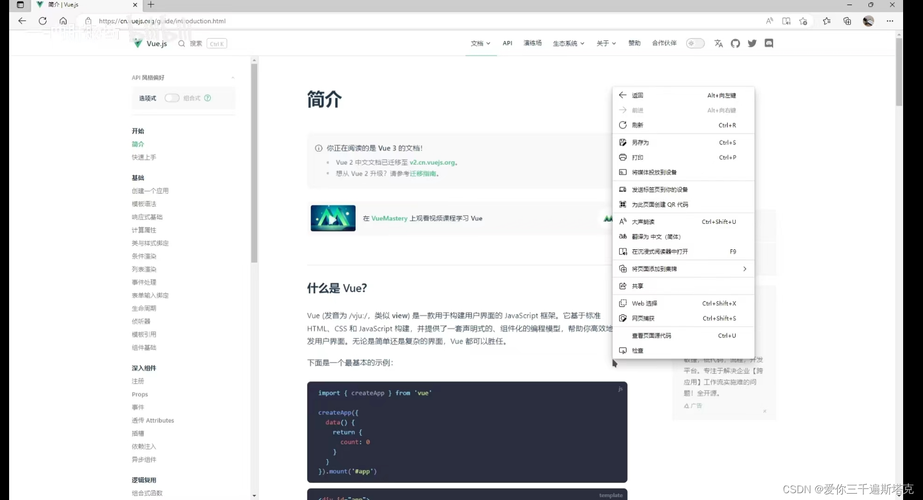The height and width of the screenshot is (500, 923).
Task: Expand the 生态系统 dropdown in navbar
Action: [x=568, y=44]
